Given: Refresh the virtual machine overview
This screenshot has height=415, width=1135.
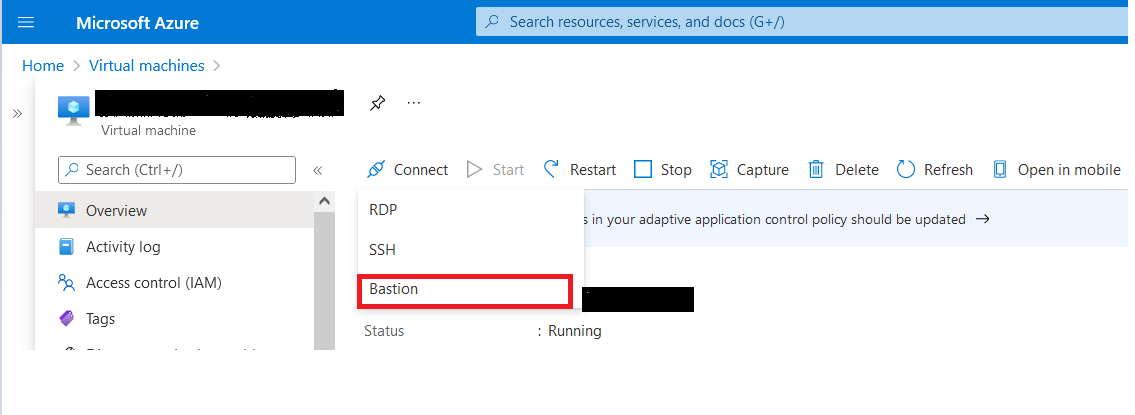Looking at the screenshot, I should 935,170.
